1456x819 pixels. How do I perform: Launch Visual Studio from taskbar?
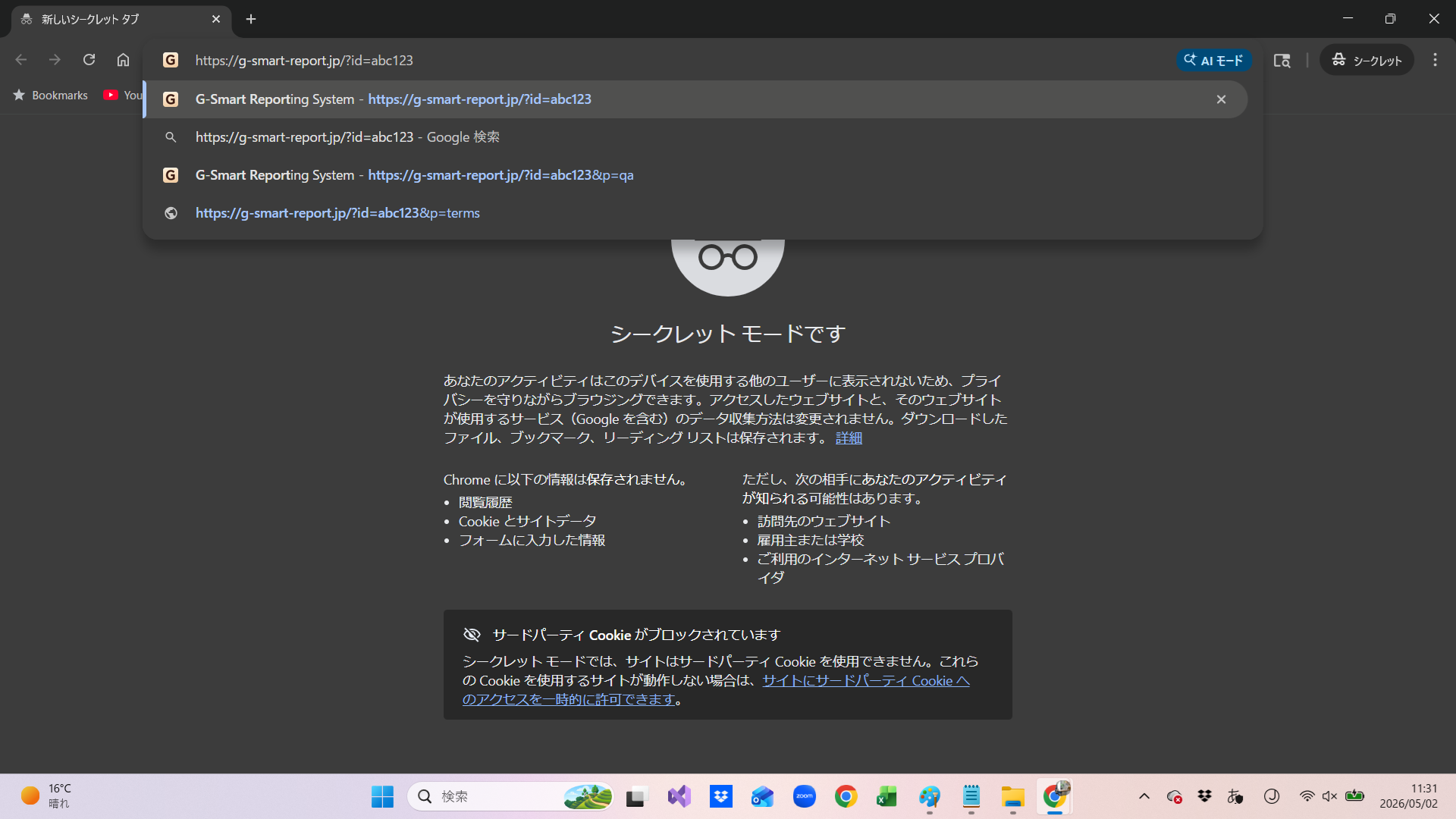679,796
